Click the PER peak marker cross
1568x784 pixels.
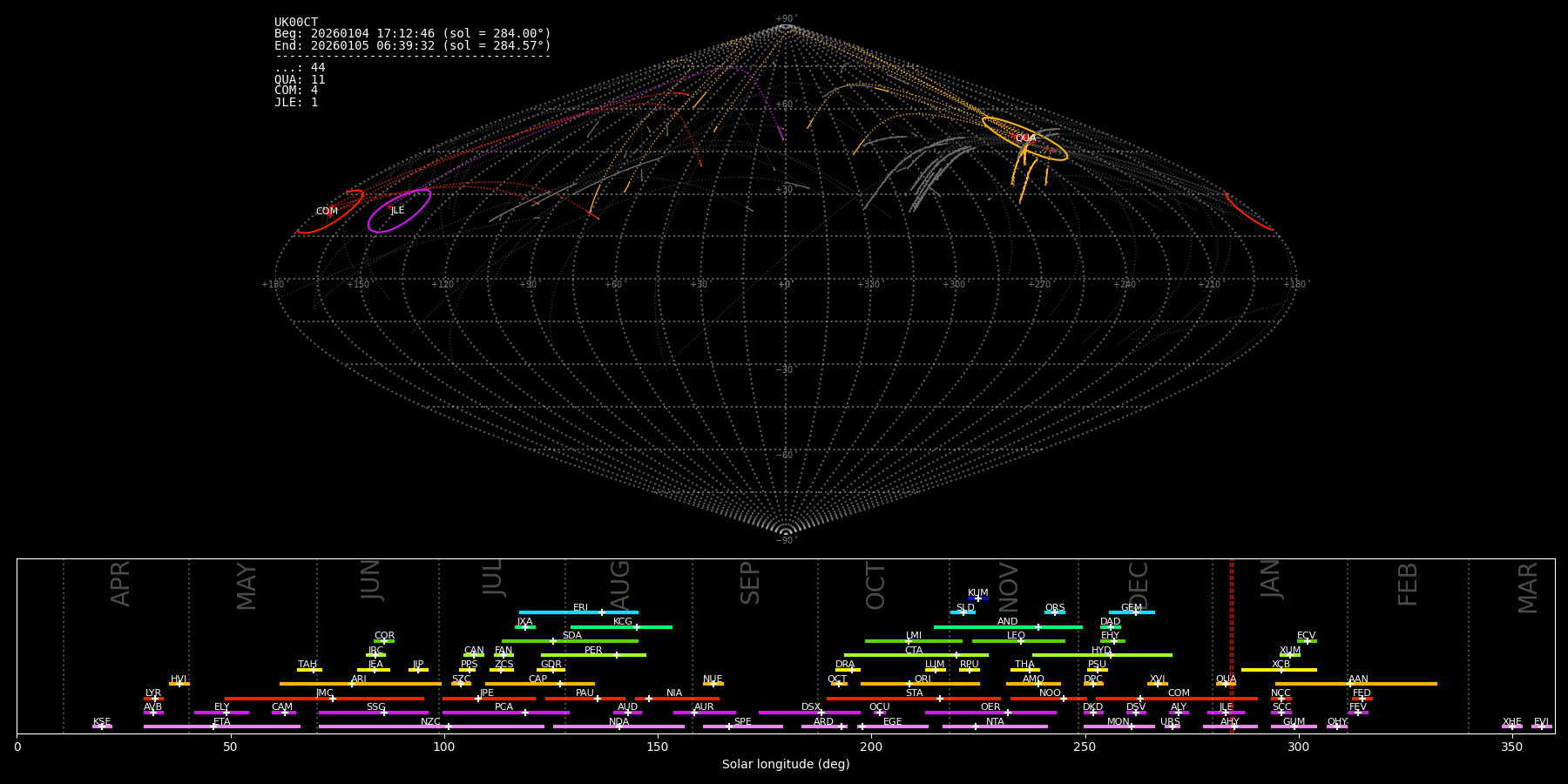(617, 655)
